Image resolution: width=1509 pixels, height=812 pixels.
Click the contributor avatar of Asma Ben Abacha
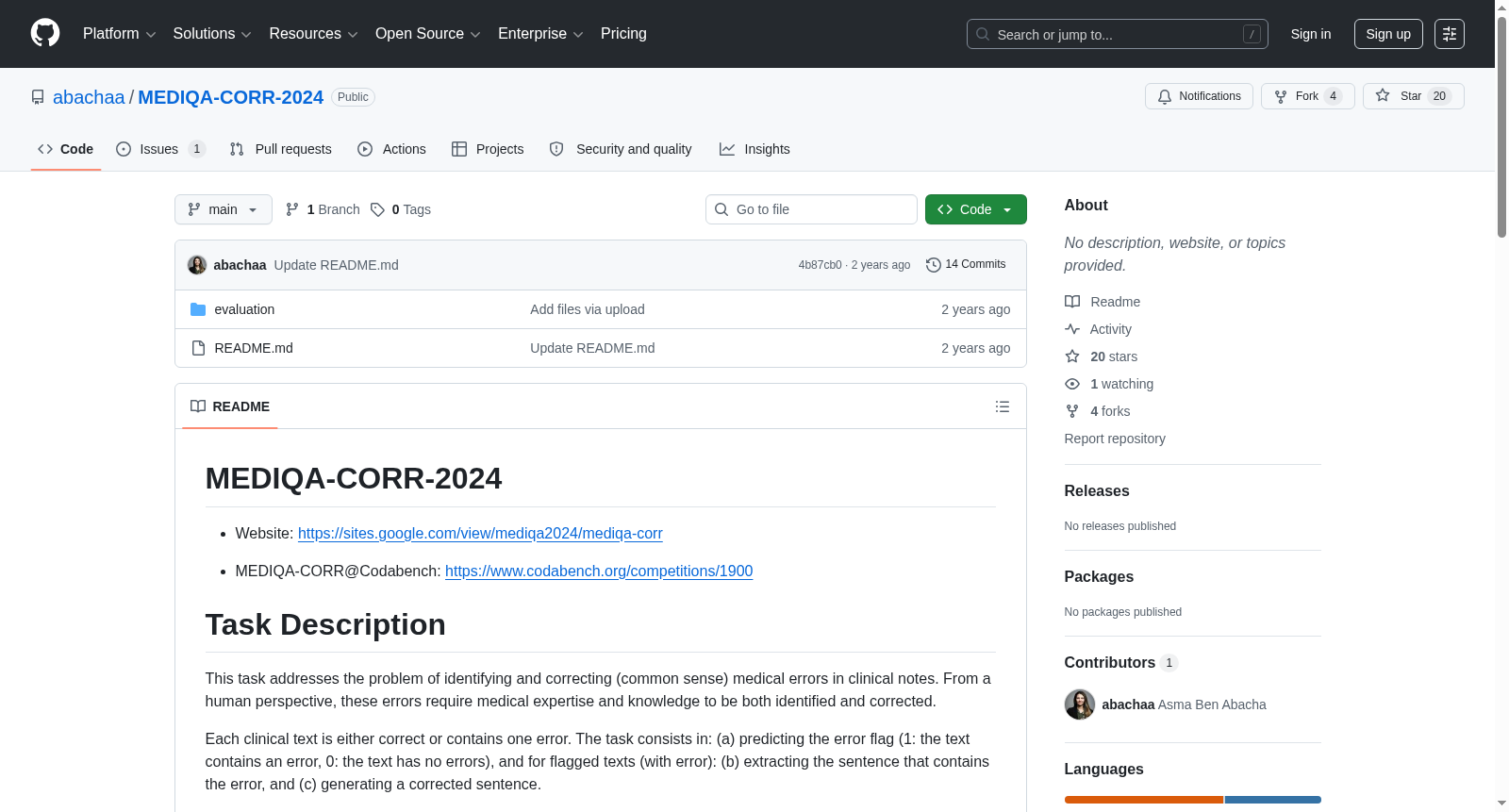[x=1080, y=704]
